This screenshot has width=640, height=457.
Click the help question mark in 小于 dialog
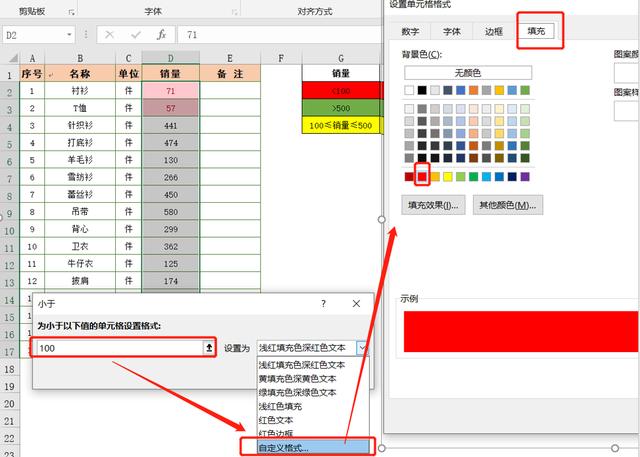(323, 303)
